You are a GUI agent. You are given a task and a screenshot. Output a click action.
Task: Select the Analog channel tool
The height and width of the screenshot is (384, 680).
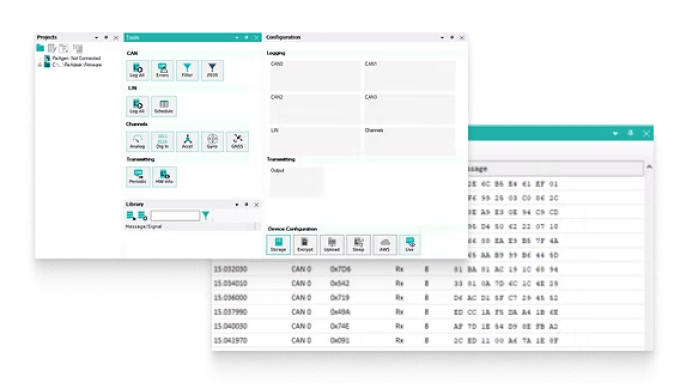click(137, 141)
